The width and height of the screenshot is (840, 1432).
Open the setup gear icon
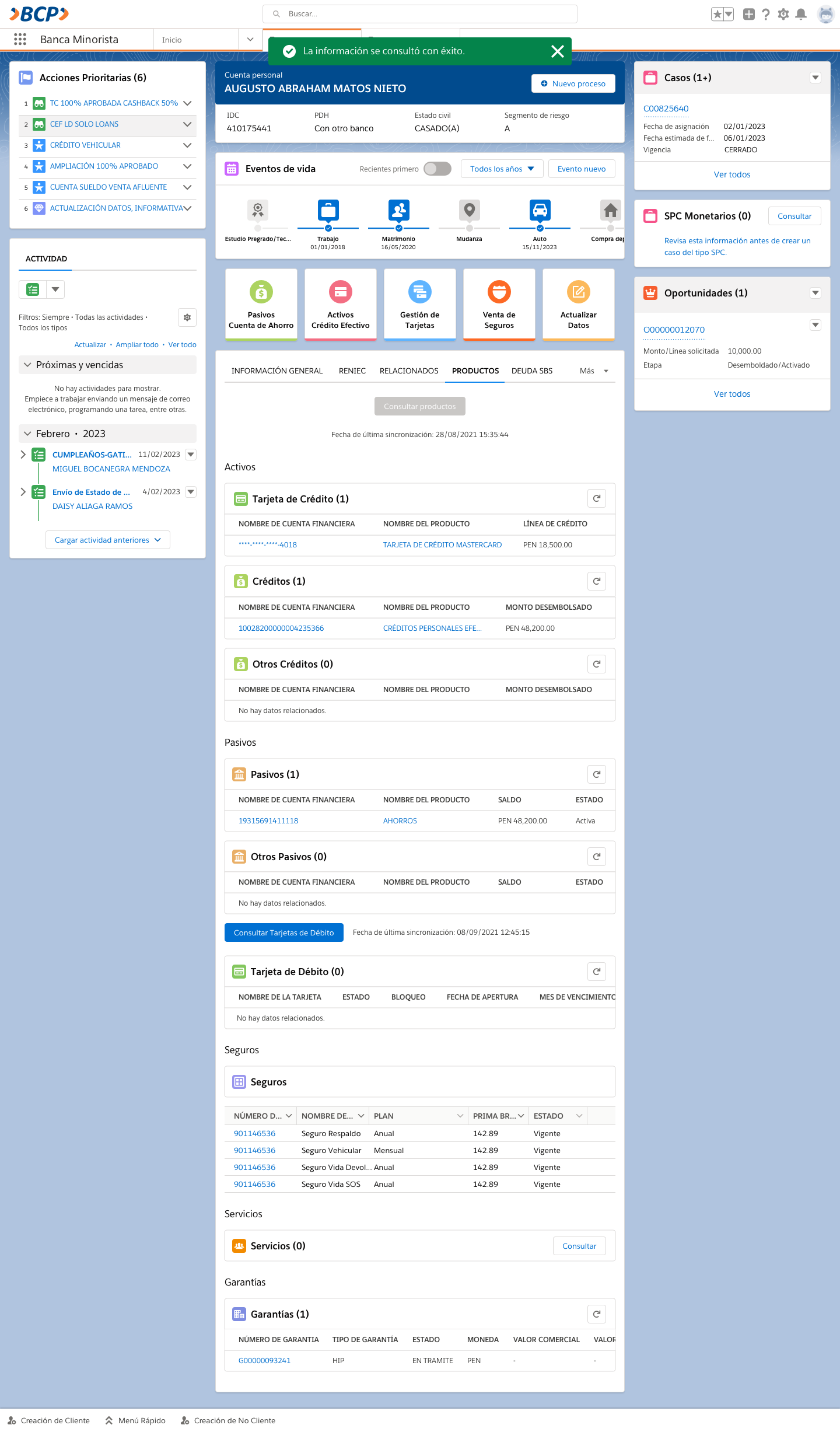(x=783, y=14)
